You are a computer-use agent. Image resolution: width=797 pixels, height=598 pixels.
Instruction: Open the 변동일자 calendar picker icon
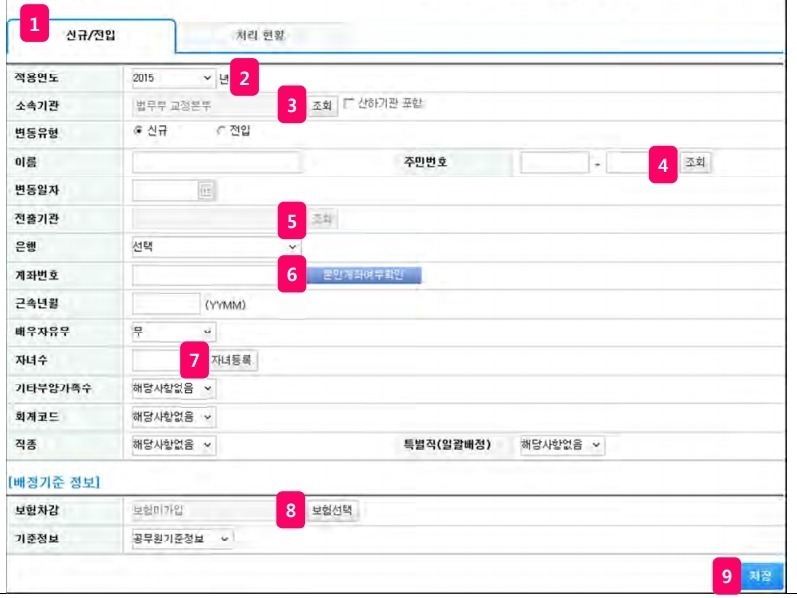pyautogui.click(x=206, y=191)
